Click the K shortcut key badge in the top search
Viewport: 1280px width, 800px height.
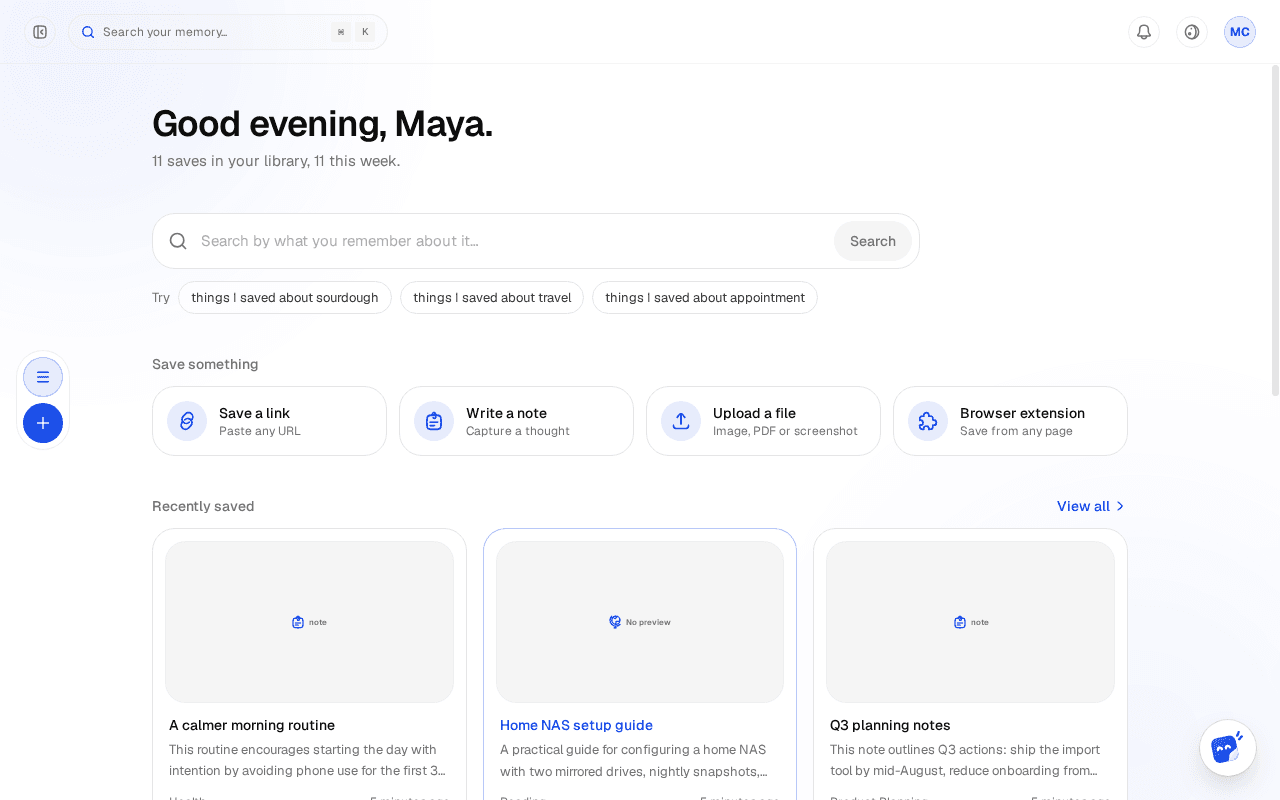pyautogui.click(x=365, y=32)
